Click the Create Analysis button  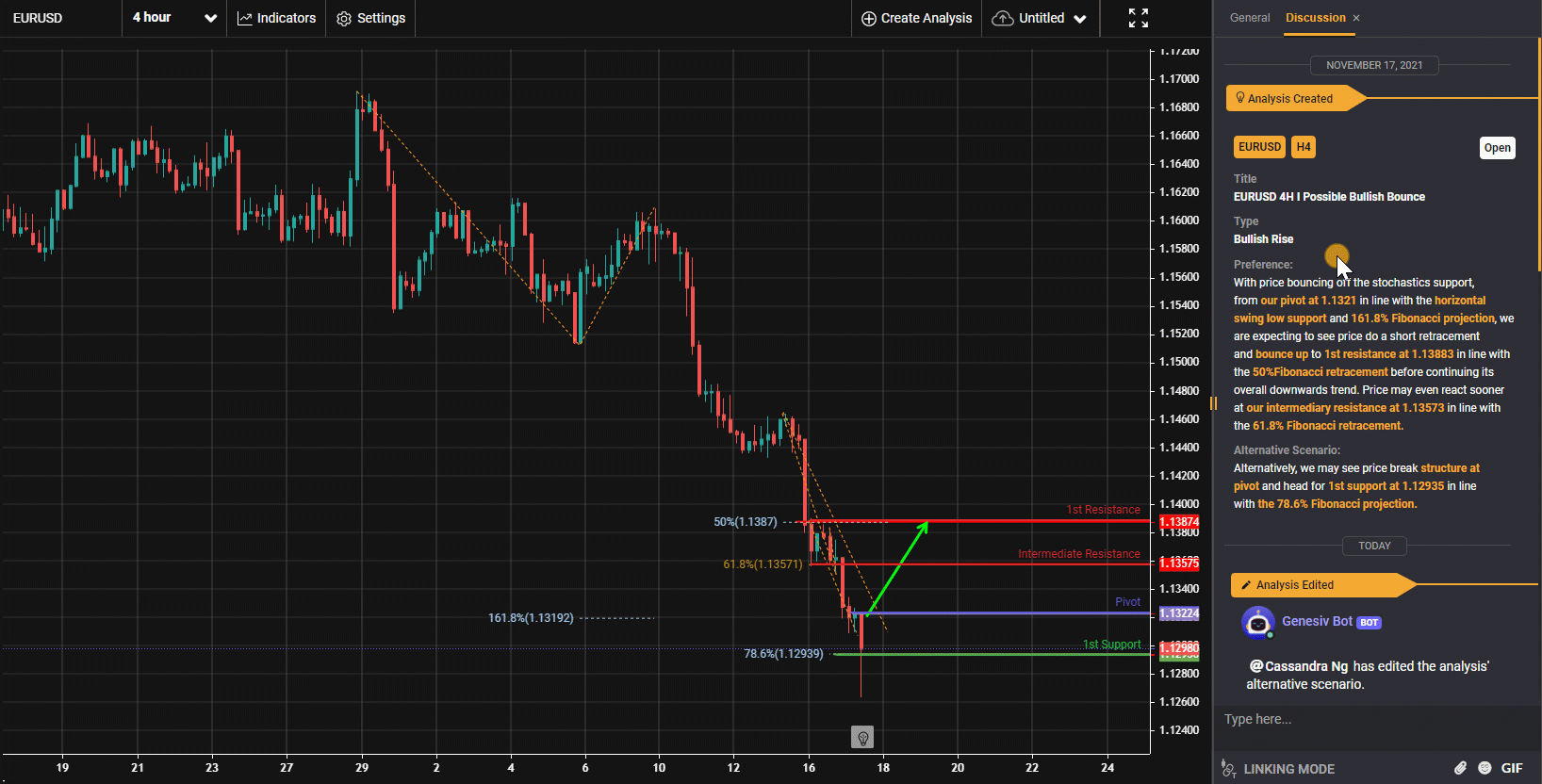[916, 18]
